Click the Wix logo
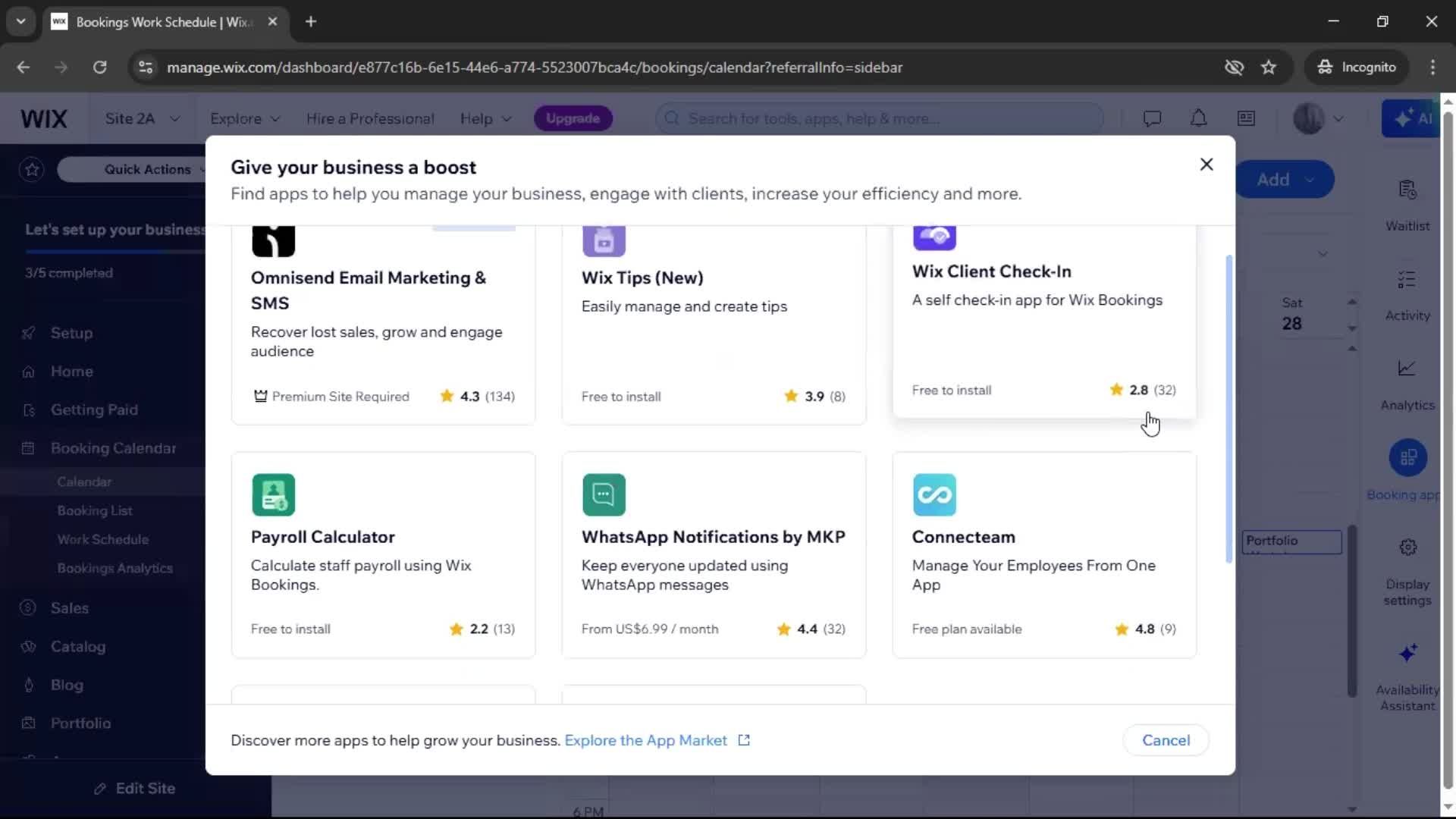Screen dimensions: 1456x819 click(44, 119)
